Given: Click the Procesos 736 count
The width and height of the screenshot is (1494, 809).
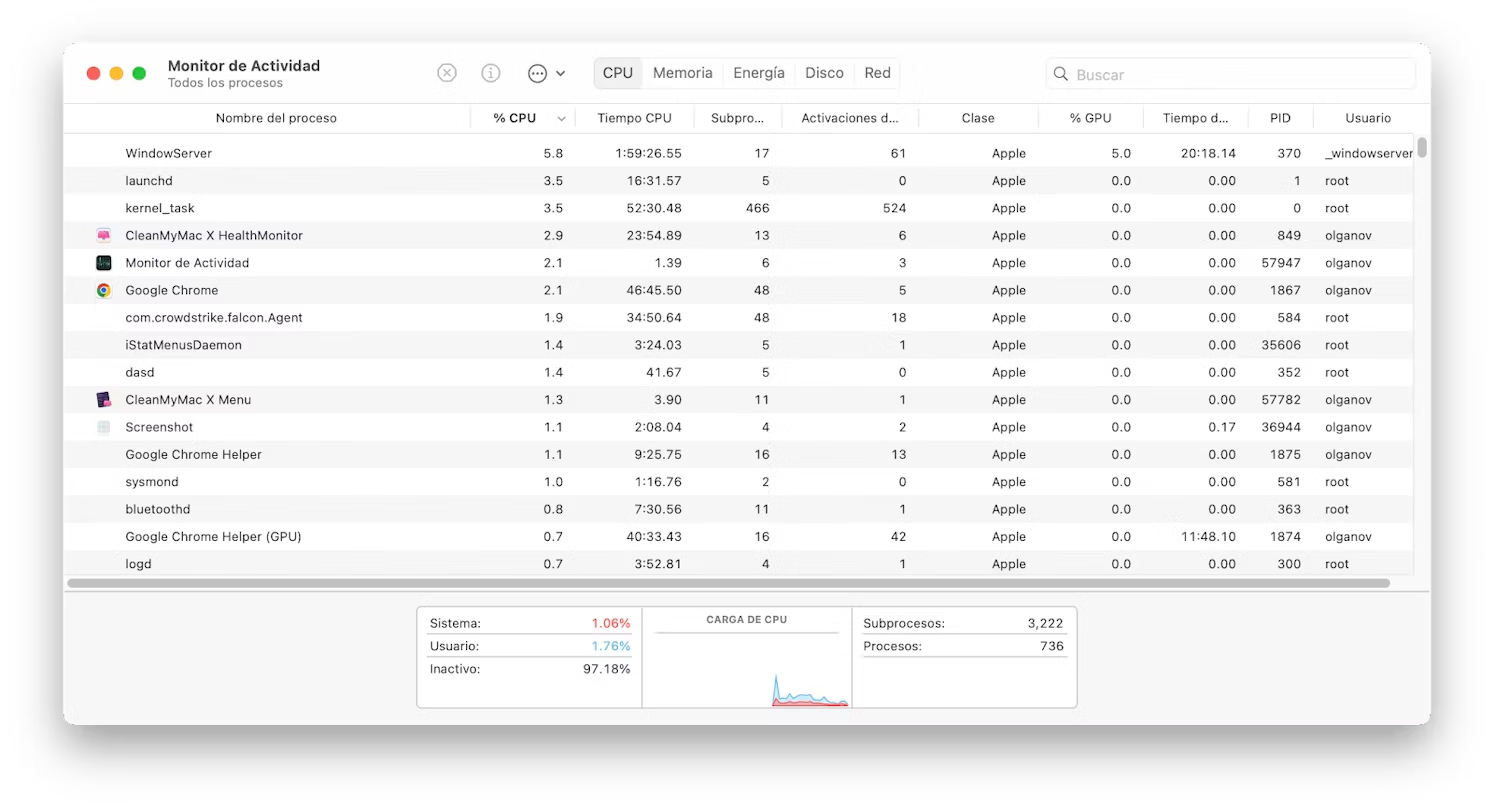Looking at the screenshot, I should click(x=1052, y=646).
